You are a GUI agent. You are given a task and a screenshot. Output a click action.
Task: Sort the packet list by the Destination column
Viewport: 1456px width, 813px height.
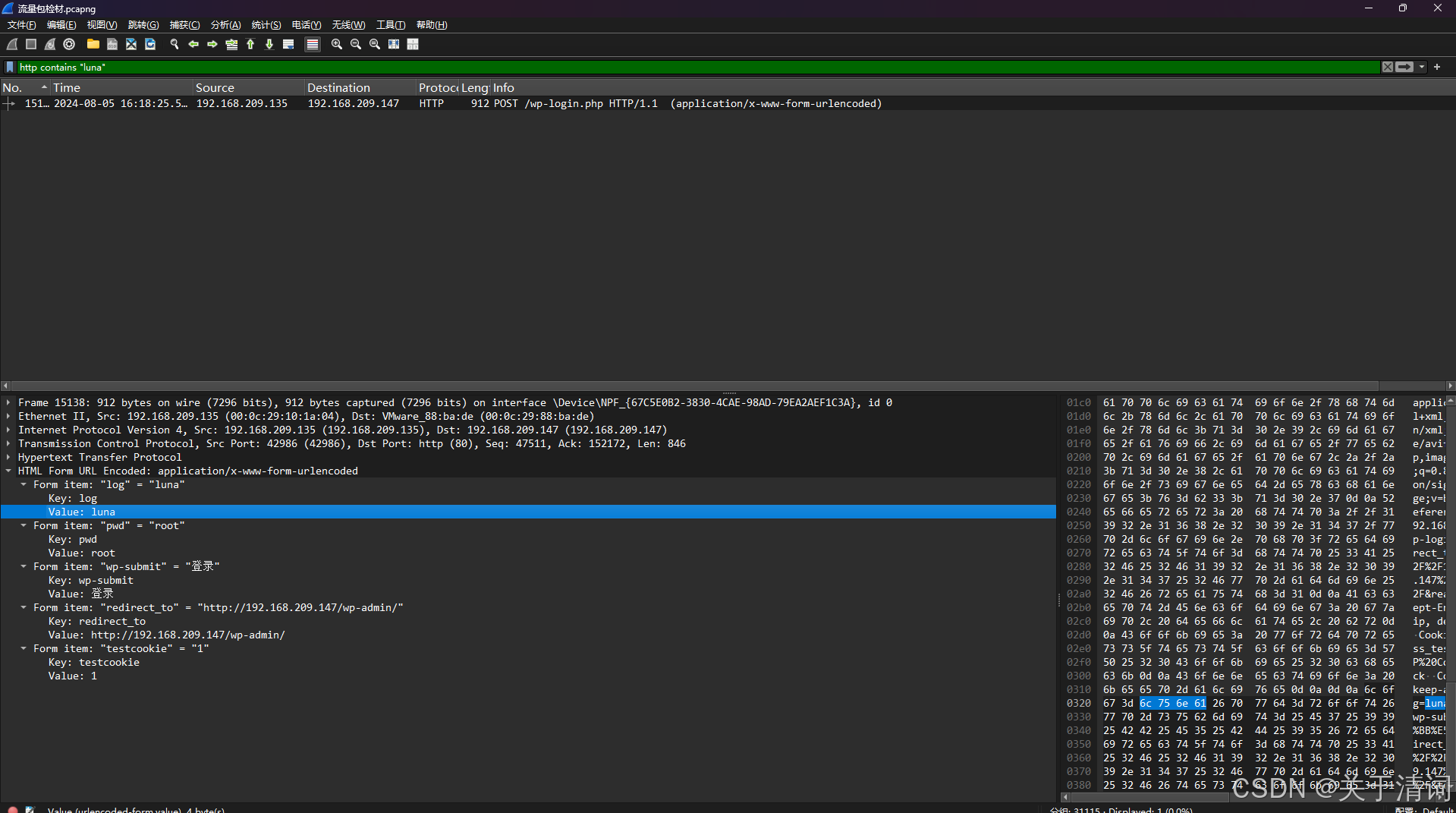pyautogui.click(x=360, y=88)
